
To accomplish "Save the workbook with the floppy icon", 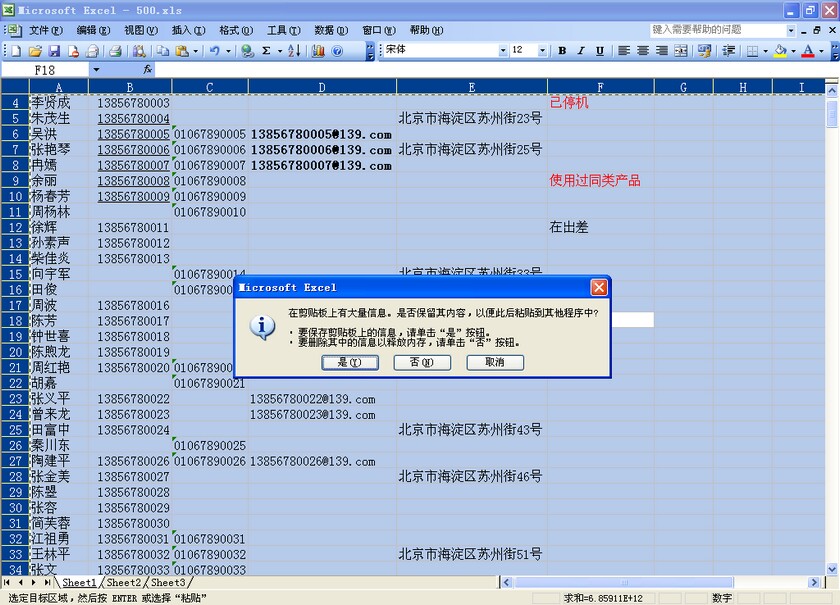I will [x=54, y=51].
